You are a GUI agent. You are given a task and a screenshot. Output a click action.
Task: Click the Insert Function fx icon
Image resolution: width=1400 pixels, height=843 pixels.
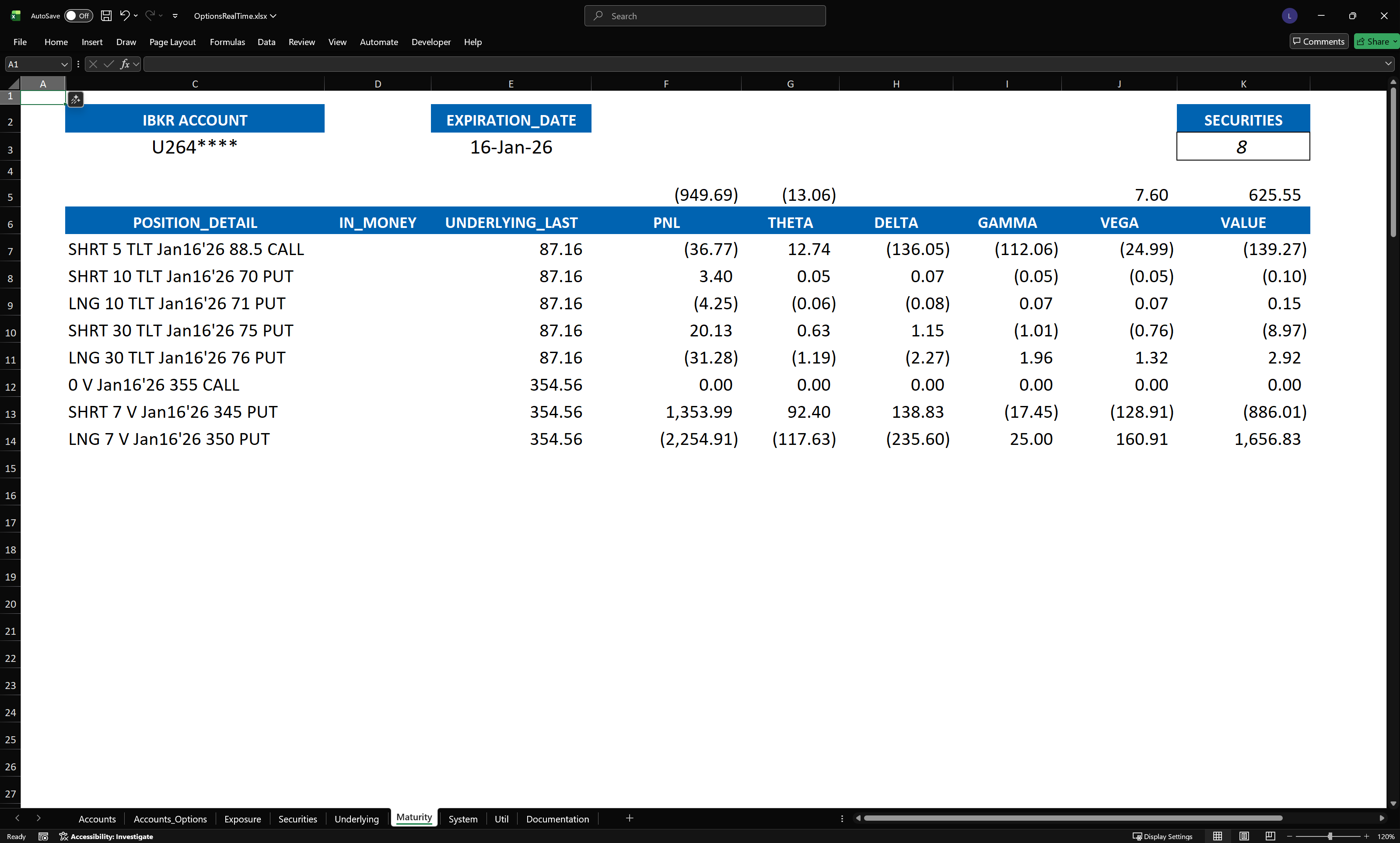[124, 64]
